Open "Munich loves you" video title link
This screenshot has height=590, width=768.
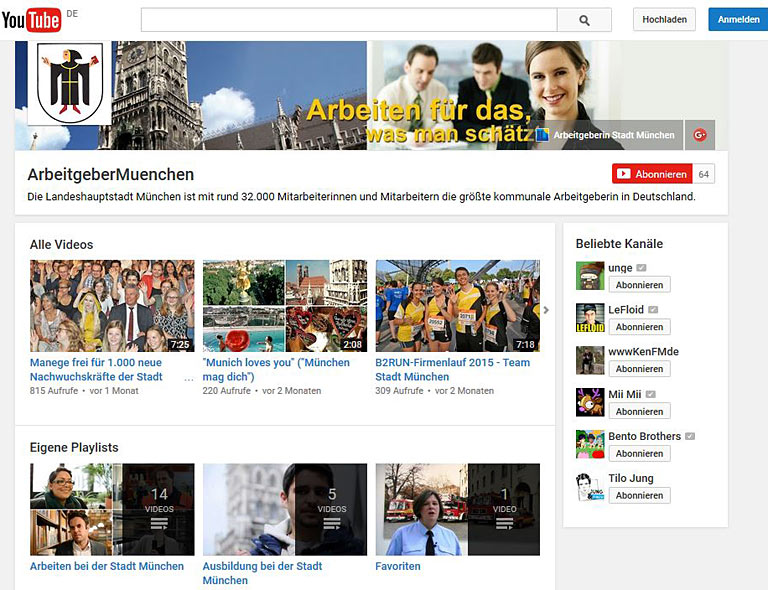[277, 363]
